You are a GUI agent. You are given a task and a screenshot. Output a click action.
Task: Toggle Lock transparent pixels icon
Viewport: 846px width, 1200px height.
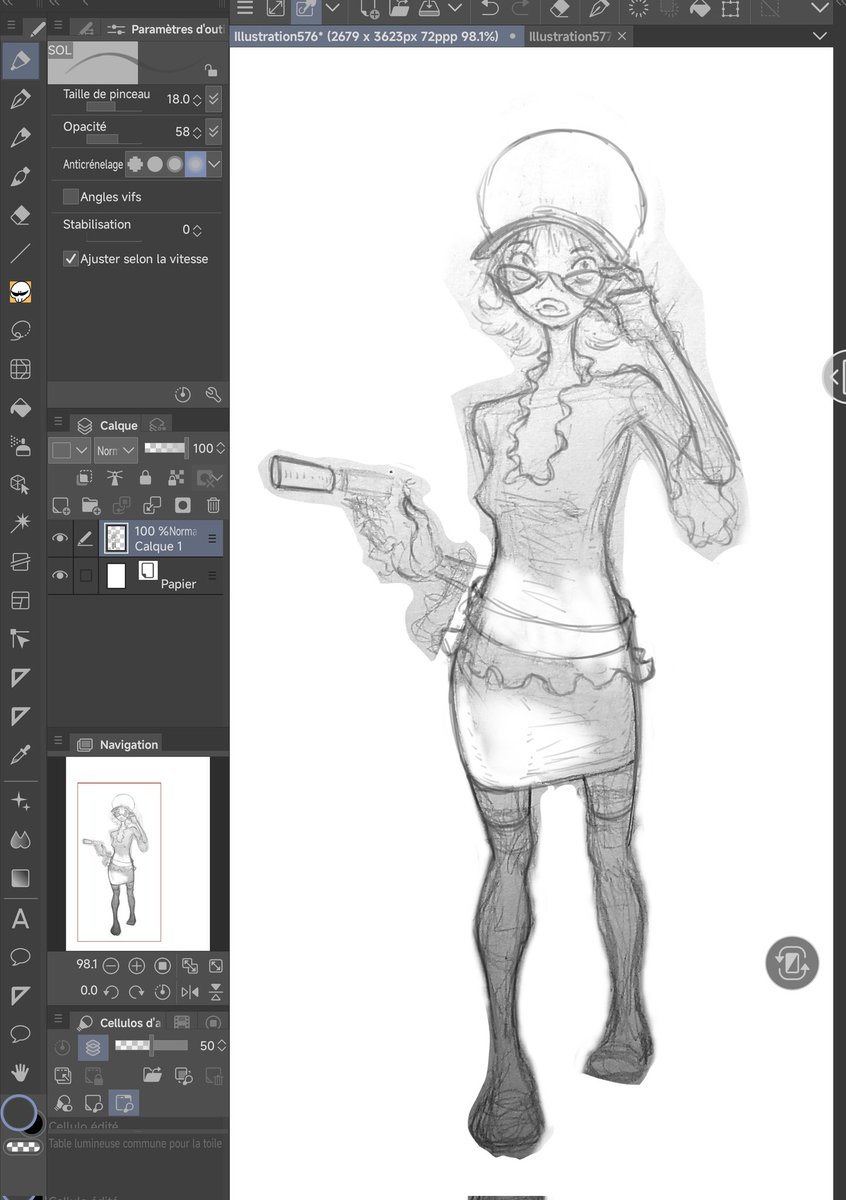(x=177, y=478)
